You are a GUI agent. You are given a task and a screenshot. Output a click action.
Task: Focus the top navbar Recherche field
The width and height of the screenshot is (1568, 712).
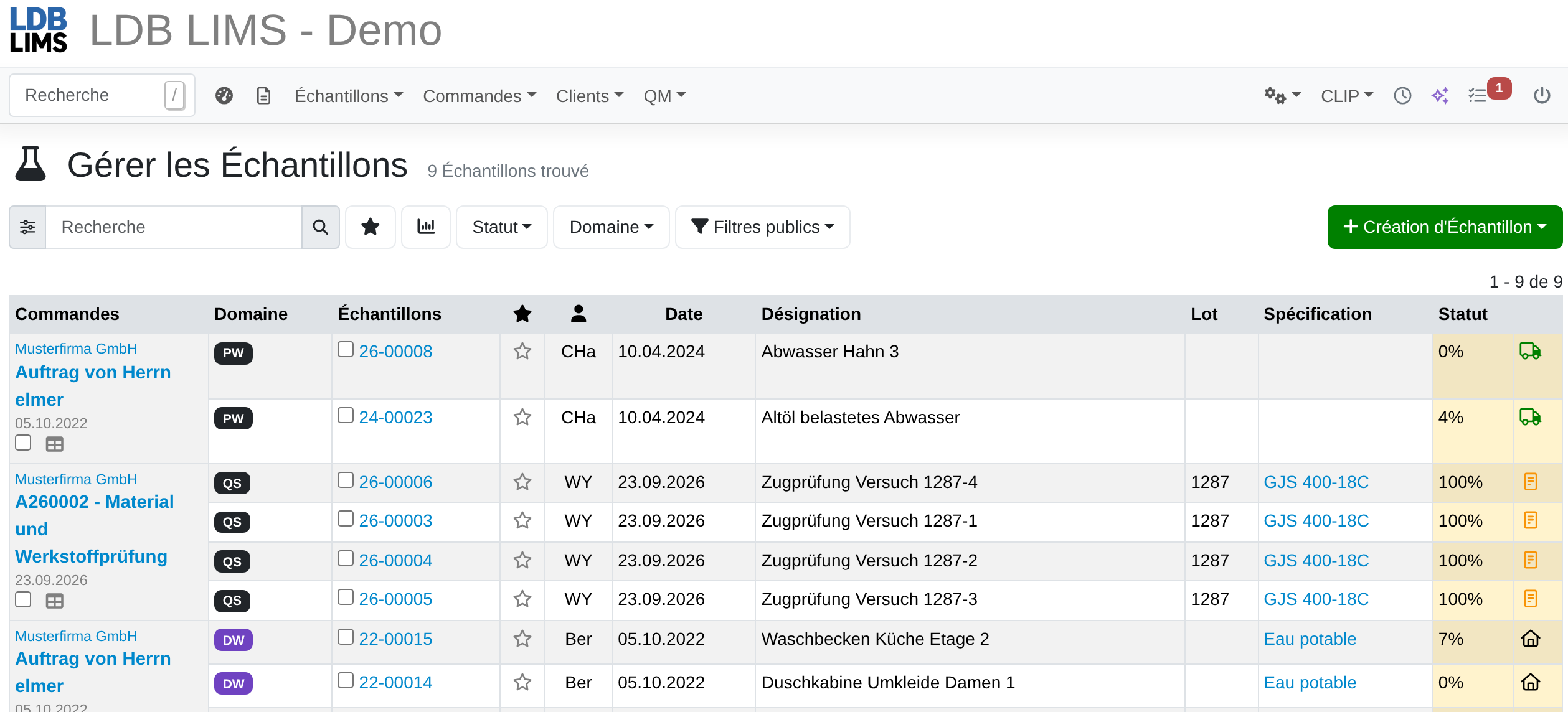pos(102,95)
